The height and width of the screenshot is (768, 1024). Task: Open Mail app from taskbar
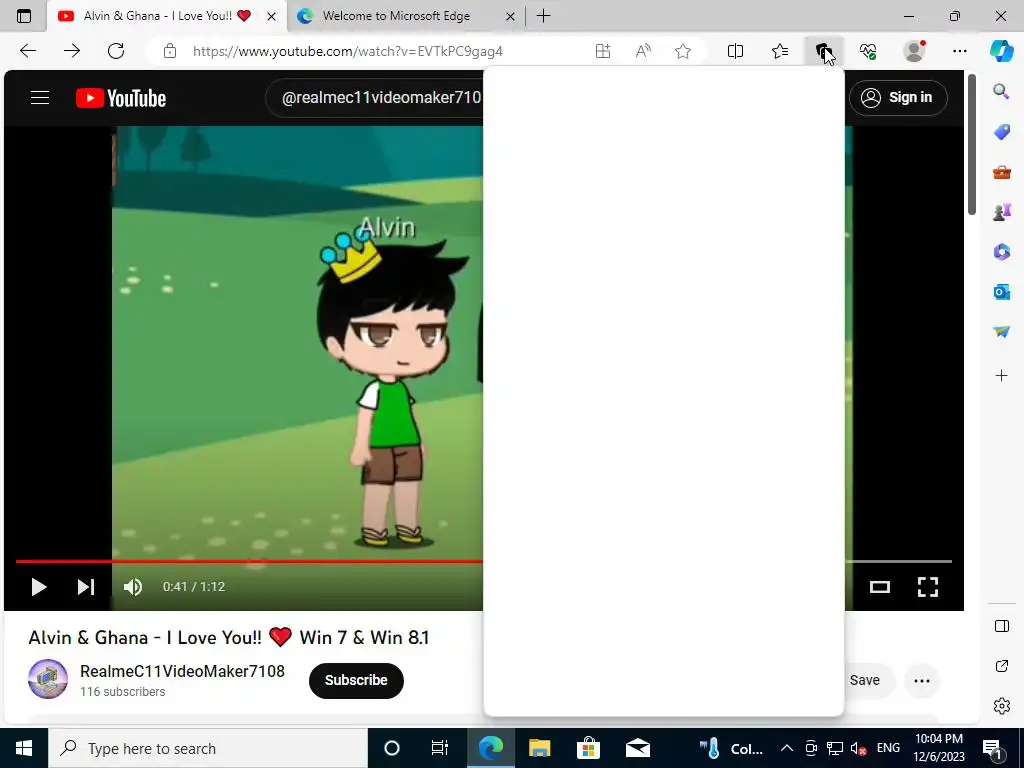(x=637, y=748)
